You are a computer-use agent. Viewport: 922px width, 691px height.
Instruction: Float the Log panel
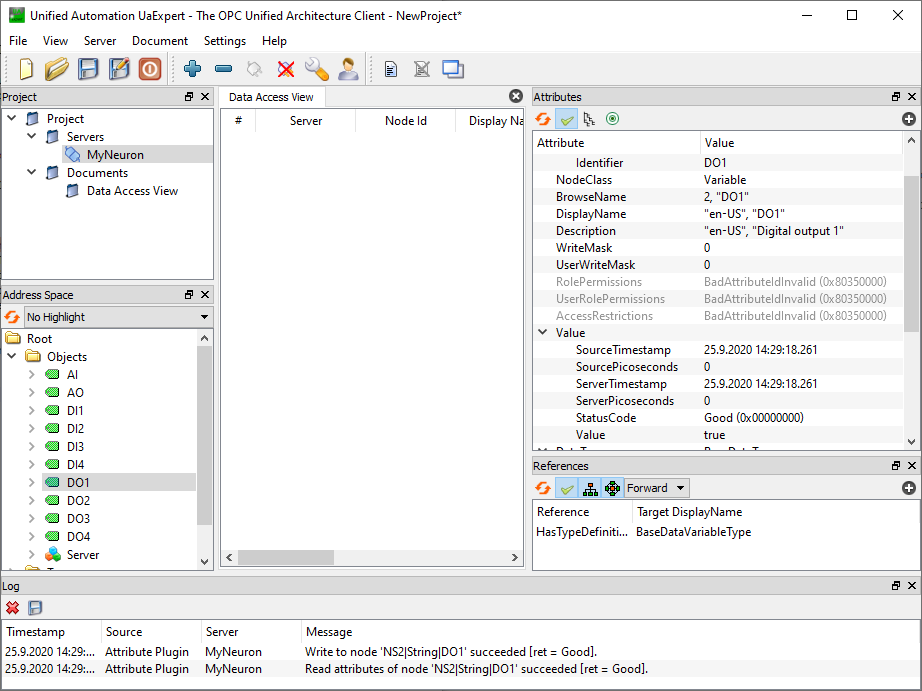(896, 586)
